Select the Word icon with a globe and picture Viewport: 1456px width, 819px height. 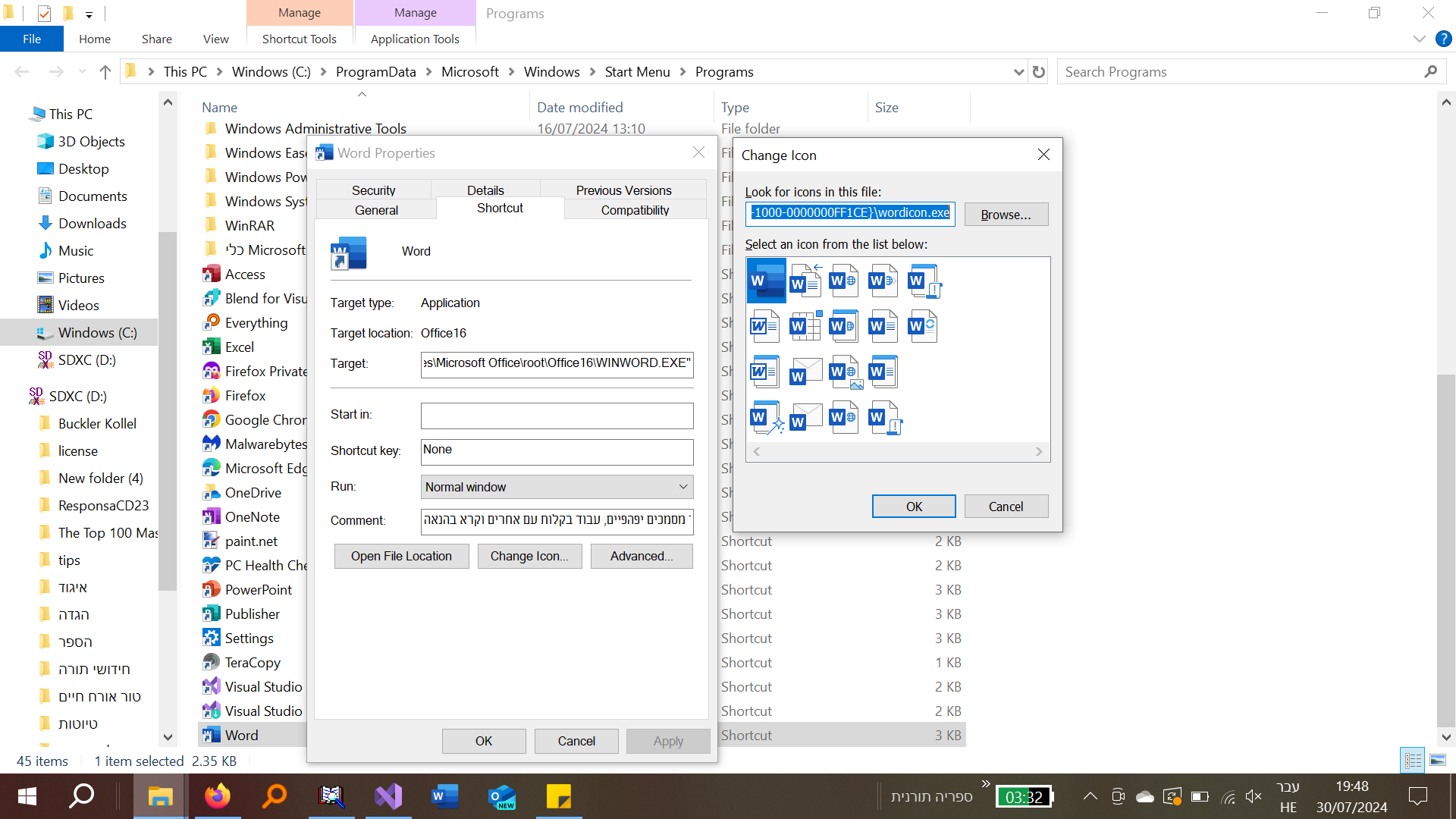[845, 372]
